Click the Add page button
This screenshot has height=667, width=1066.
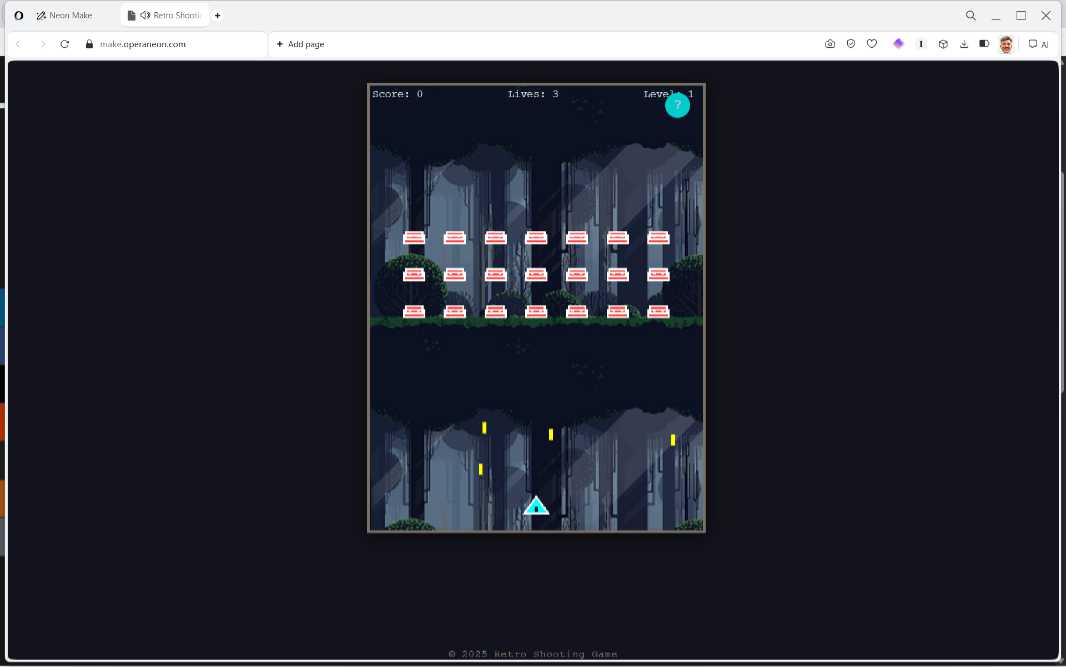pyautogui.click(x=300, y=44)
